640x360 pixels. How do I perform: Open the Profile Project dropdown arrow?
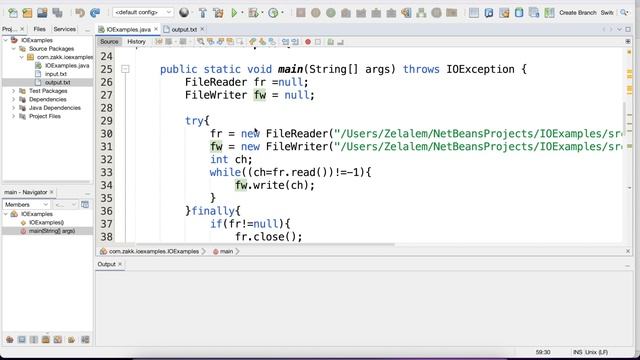pyautogui.click(x=282, y=13)
